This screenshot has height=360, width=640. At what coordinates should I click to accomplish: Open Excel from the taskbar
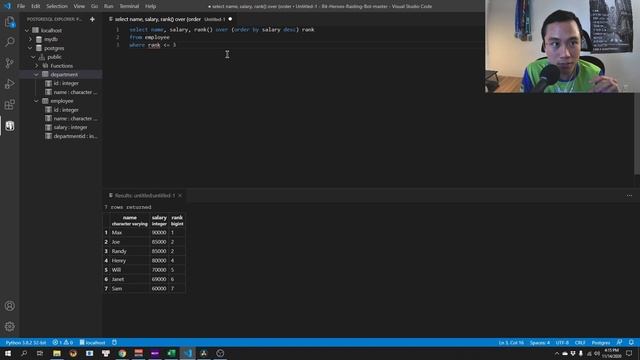pyautogui.click(x=171, y=353)
